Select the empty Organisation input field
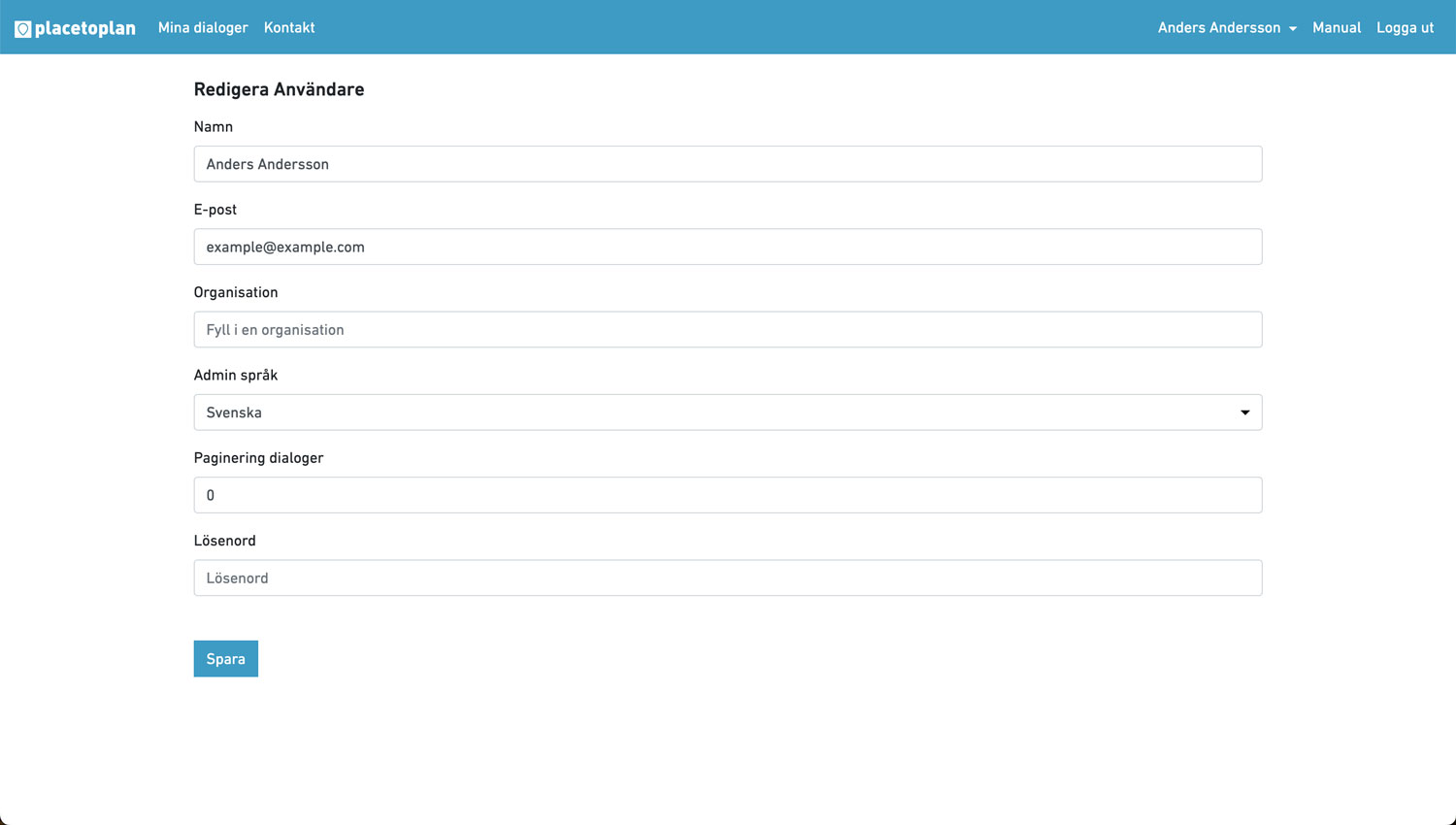This screenshot has height=825, width=1456. click(728, 330)
